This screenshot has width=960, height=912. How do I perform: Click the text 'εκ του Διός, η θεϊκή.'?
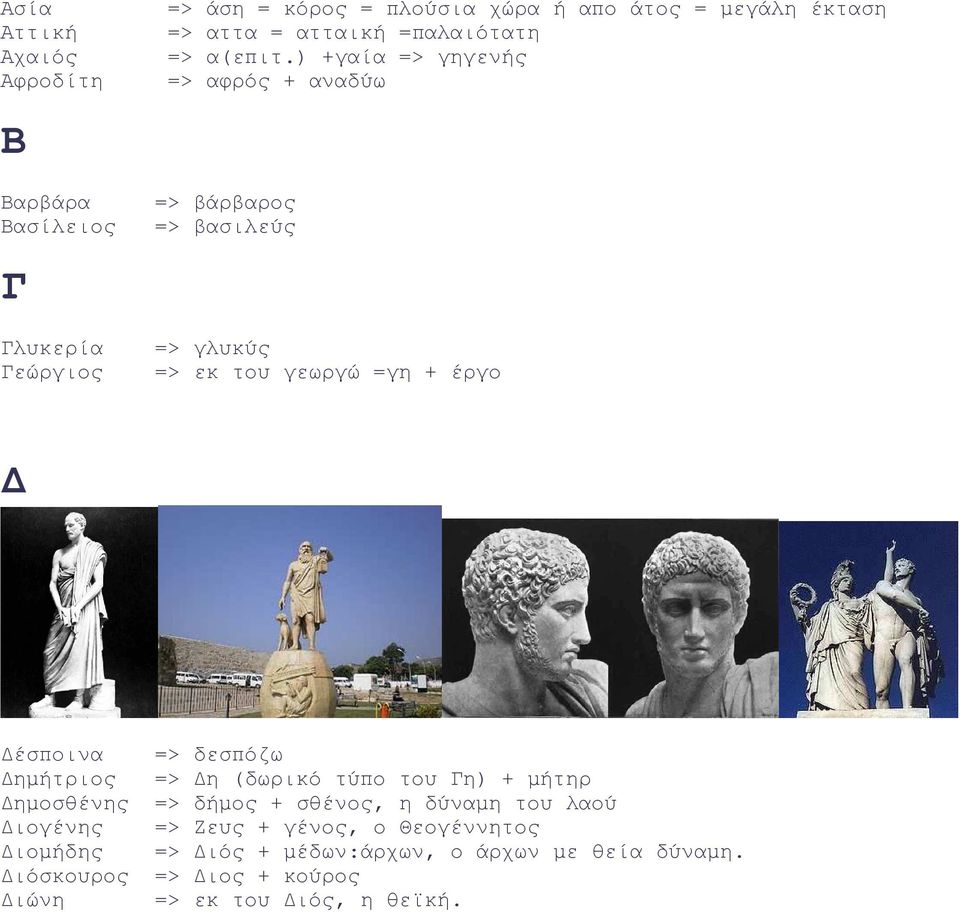(x=328, y=900)
